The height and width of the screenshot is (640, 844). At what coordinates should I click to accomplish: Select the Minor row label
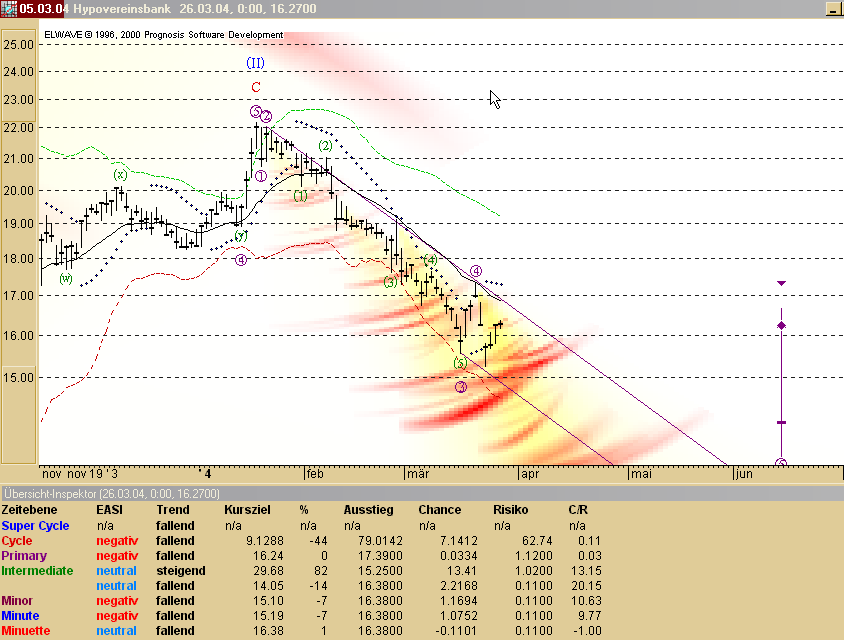point(17,601)
